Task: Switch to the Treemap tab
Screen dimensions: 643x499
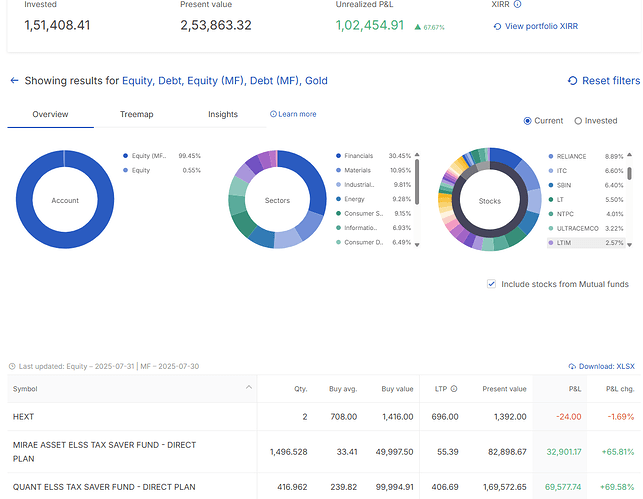Action: (x=137, y=114)
